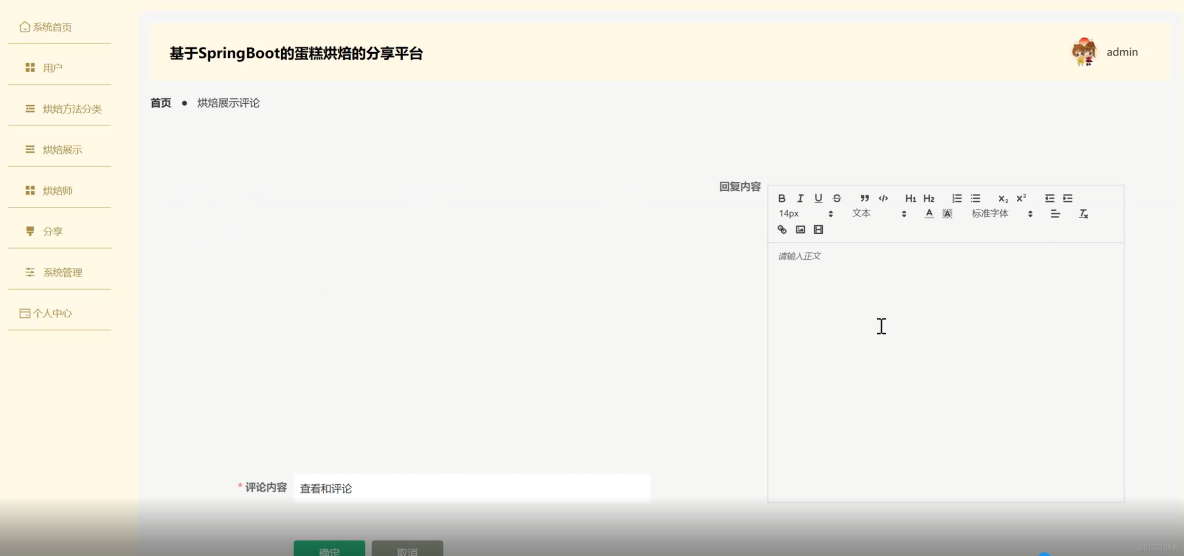Insert a blockquote in the editor

(865, 199)
